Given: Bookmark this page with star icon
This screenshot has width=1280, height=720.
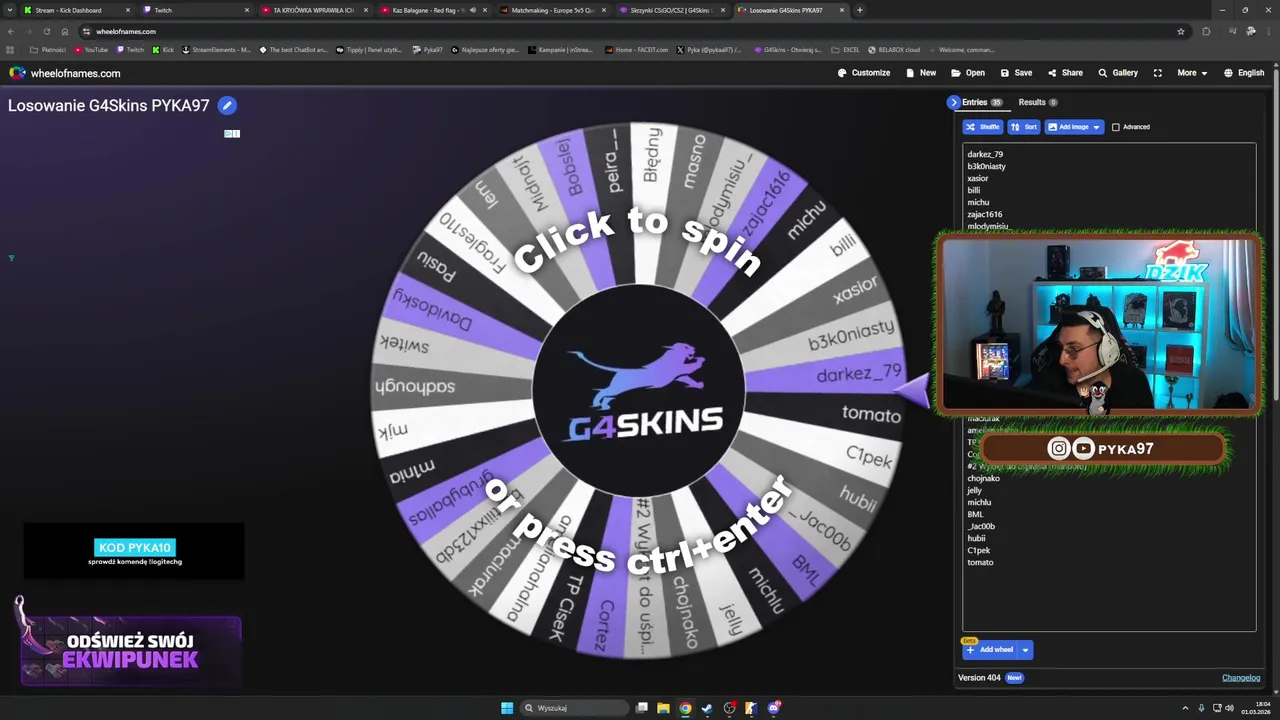Looking at the screenshot, I should click(1181, 31).
